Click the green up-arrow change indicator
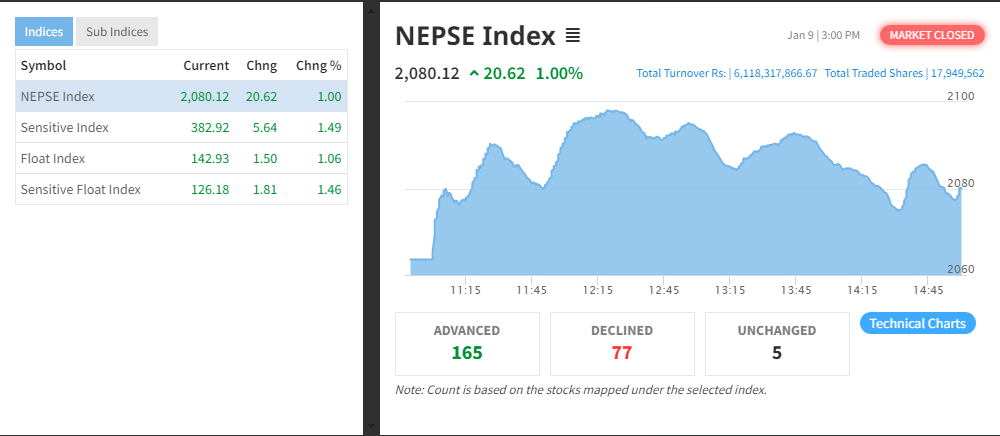This screenshot has width=1000, height=436. pyautogui.click(x=474, y=74)
